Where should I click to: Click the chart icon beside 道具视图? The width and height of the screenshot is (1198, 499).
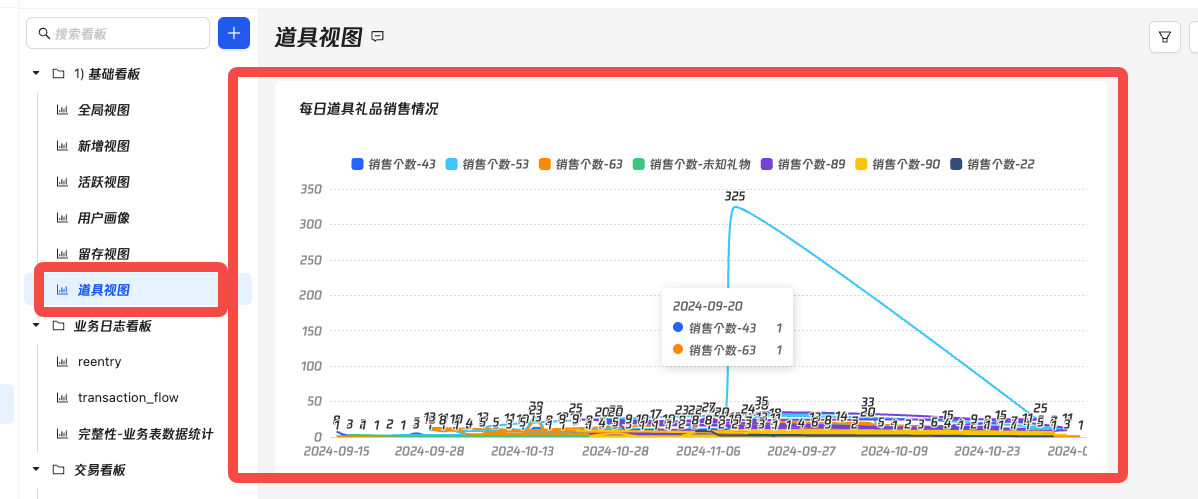click(62, 290)
